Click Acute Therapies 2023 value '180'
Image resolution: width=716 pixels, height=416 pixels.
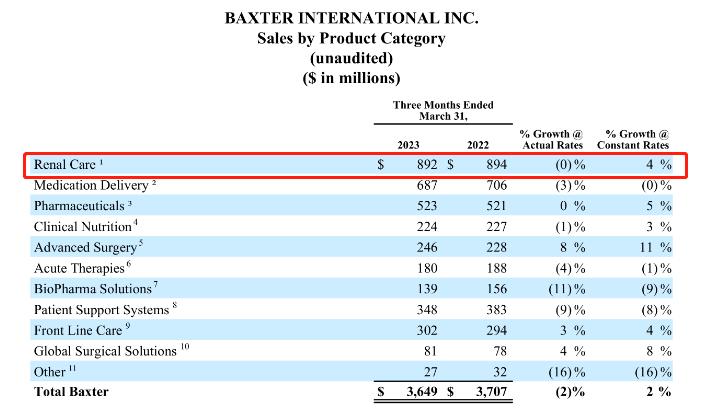point(427,268)
